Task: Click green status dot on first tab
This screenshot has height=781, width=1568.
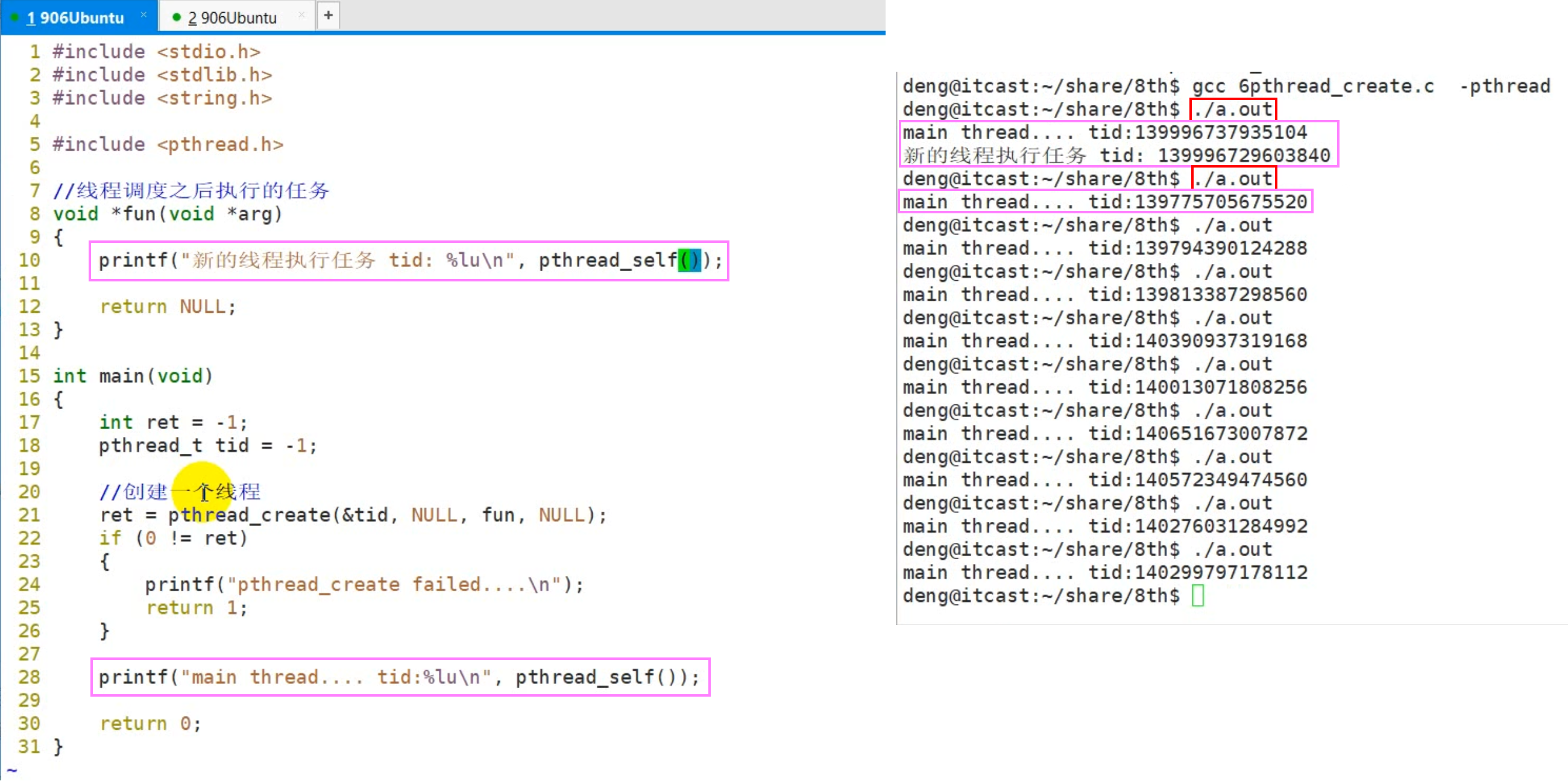Action: (x=14, y=17)
